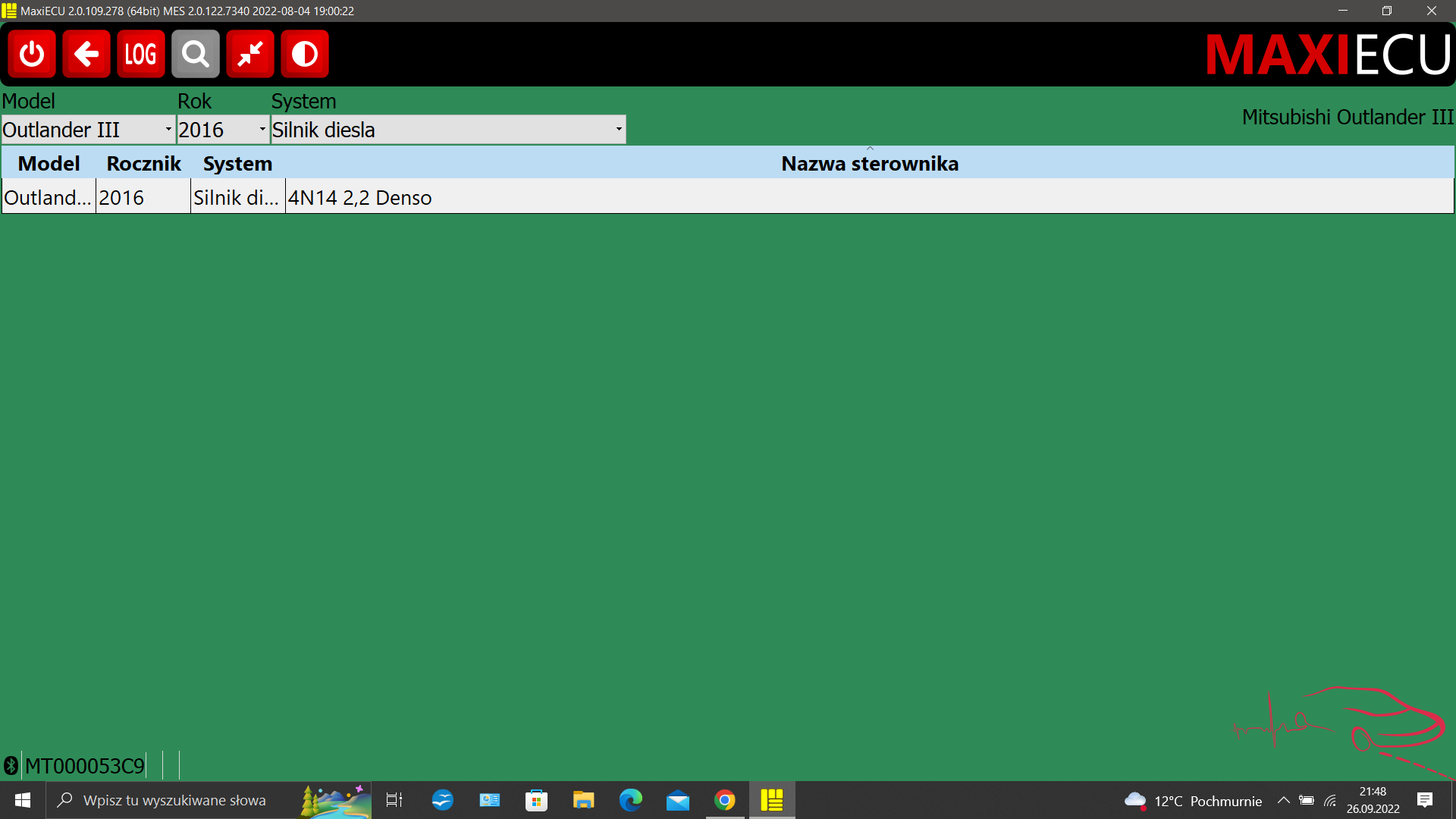The width and height of the screenshot is (1456, 819).
Task: Launch Microsoft Edge from the taskbar
Action: click(x=630, y=800)
